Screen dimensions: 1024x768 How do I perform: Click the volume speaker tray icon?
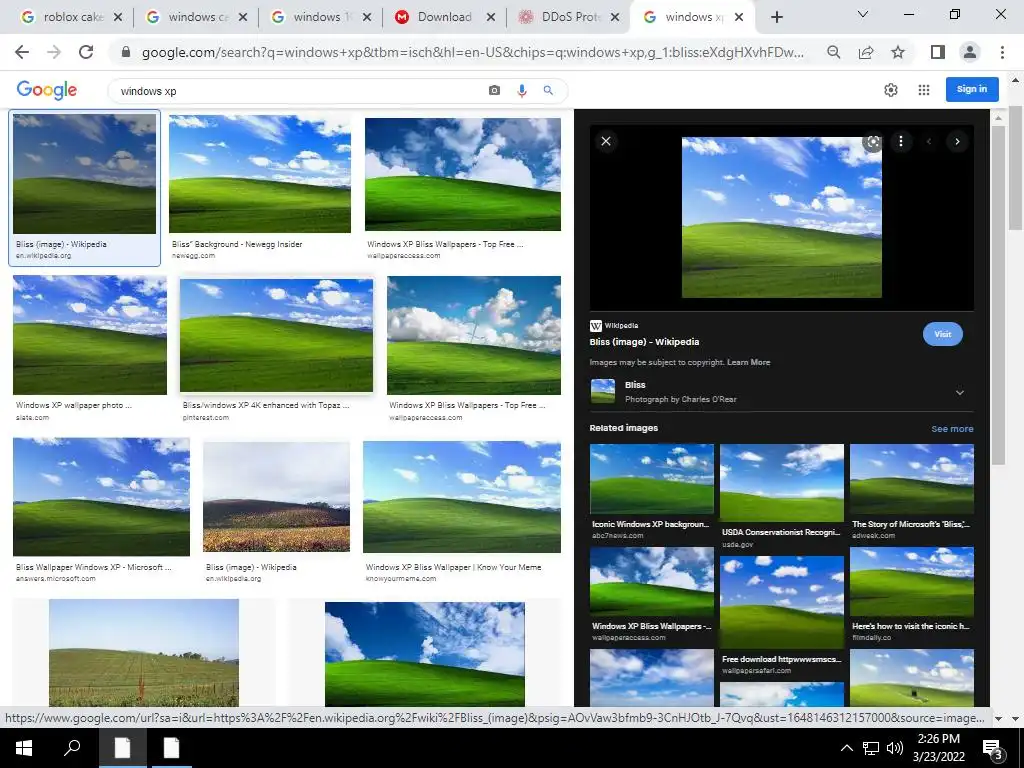pyautogui.click(x=895, y=748)
